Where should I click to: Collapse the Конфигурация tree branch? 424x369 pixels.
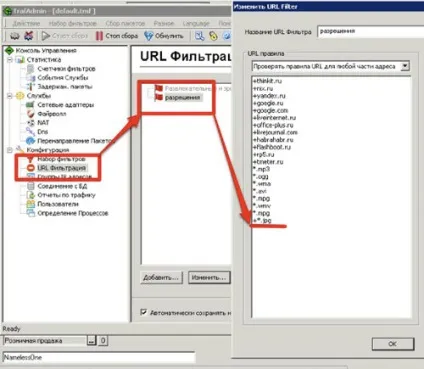click(x=10, y=150)
